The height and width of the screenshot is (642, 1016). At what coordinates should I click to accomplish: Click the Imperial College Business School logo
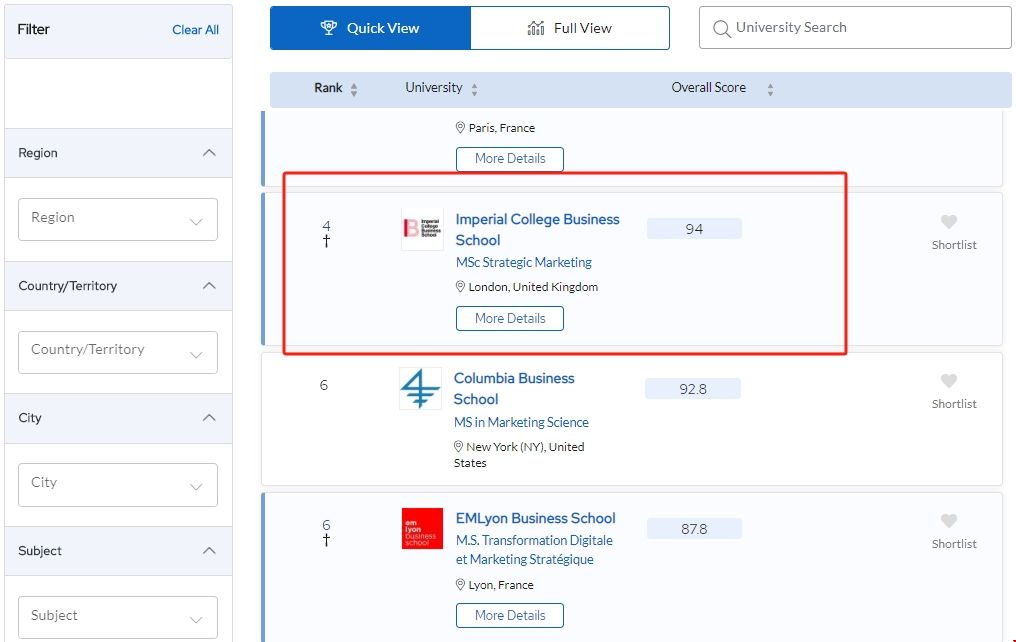pyautogui.click(x=421, y=229)
